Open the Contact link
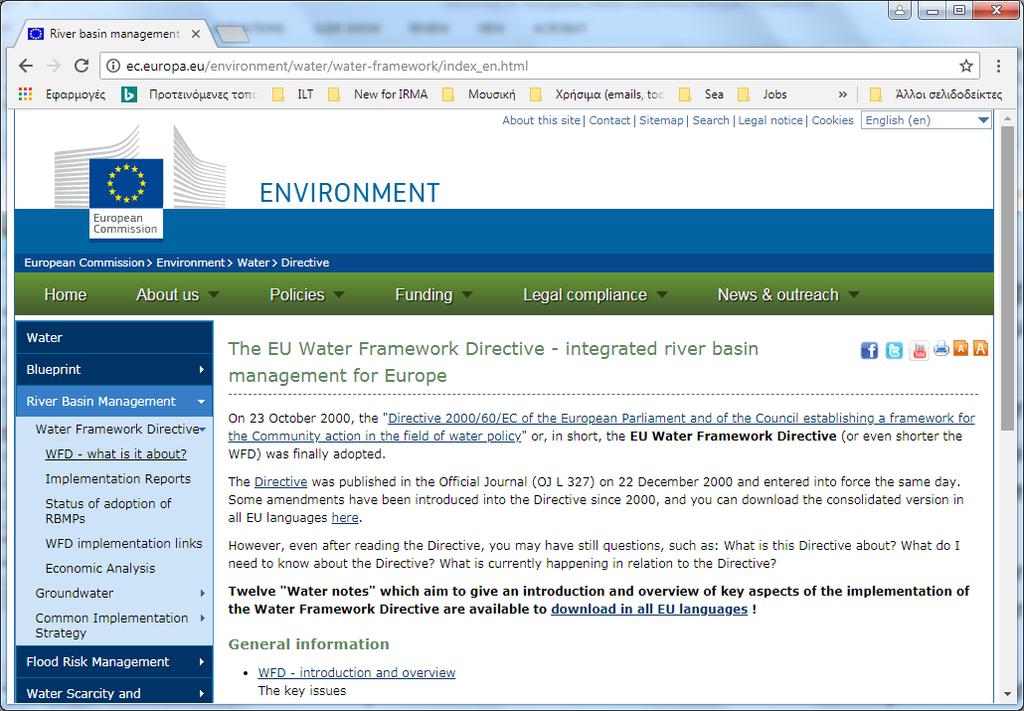 point(610,120)
